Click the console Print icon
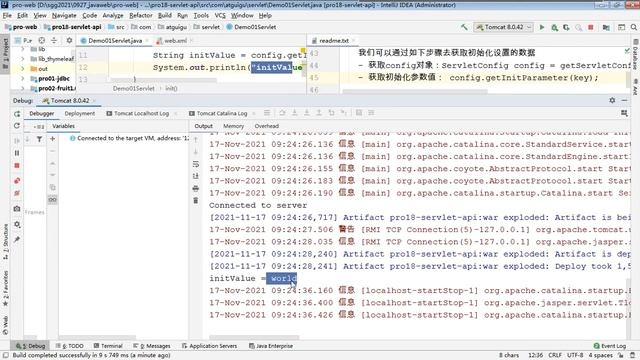Image resolution: width=640 pixels, height=360 pixels. tap(196, 189)
